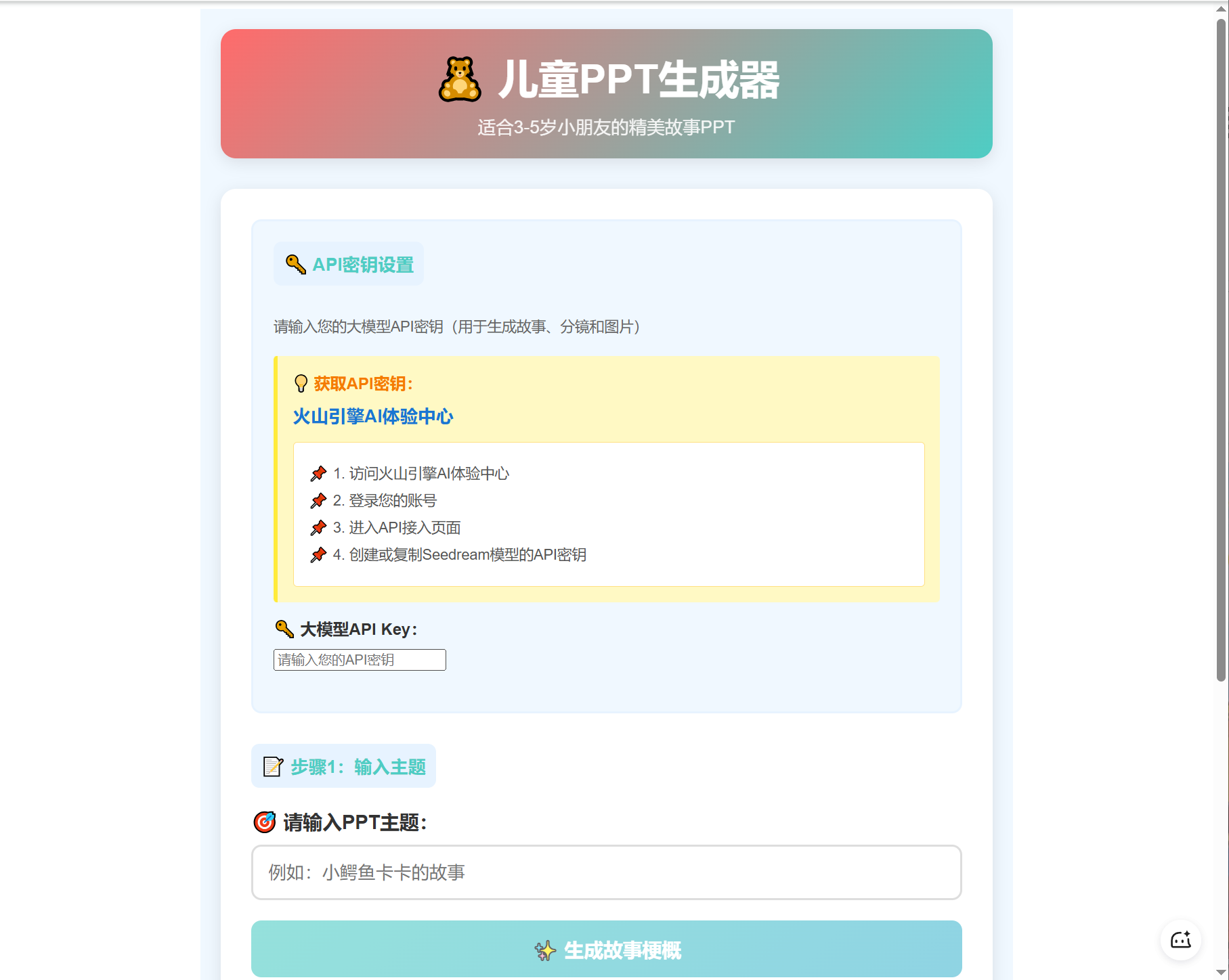The width and height of the screenshot is (1229, 980).
Task: Click the pushpin icon for step 1
Action: point(318,474)
